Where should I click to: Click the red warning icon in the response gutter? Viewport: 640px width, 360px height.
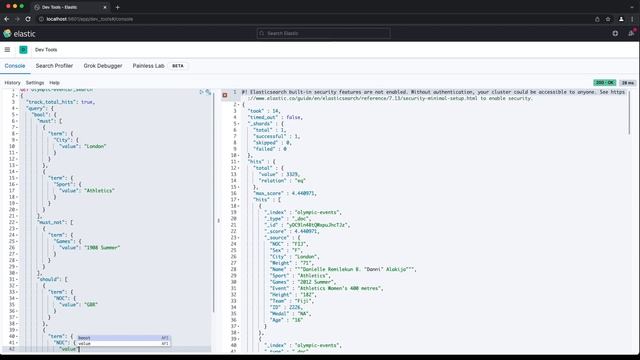pos(225,95)
